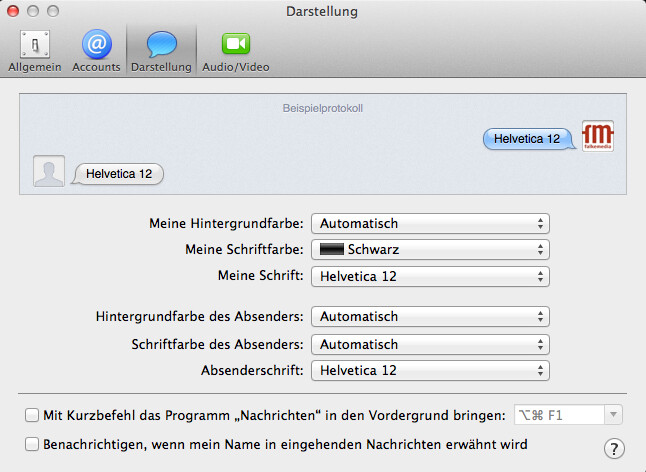
Task: Open the Meine Schriftfarbe dropdown
Action: 430,250
